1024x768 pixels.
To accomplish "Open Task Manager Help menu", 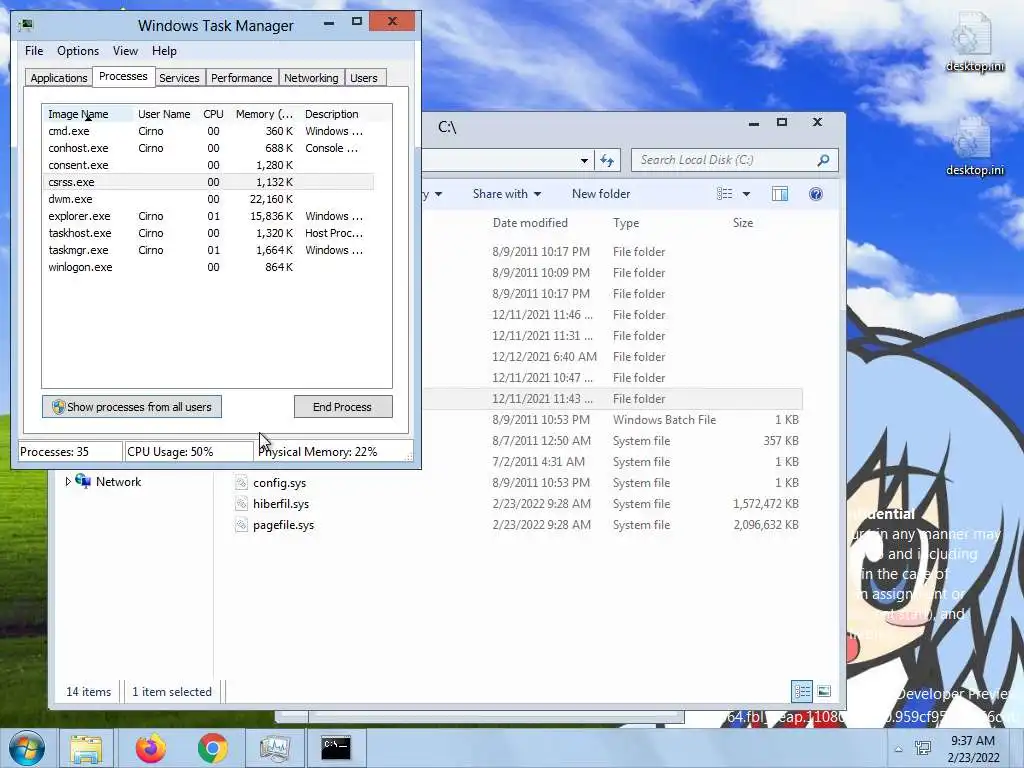I will coord(164,51).
